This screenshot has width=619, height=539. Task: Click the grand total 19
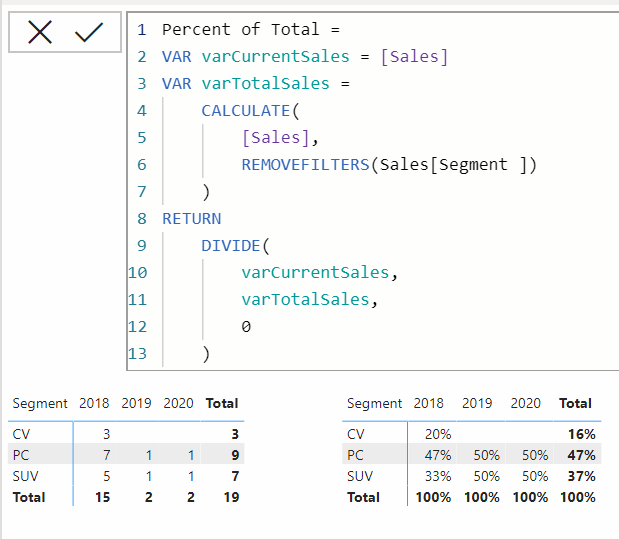click(231, 497)
